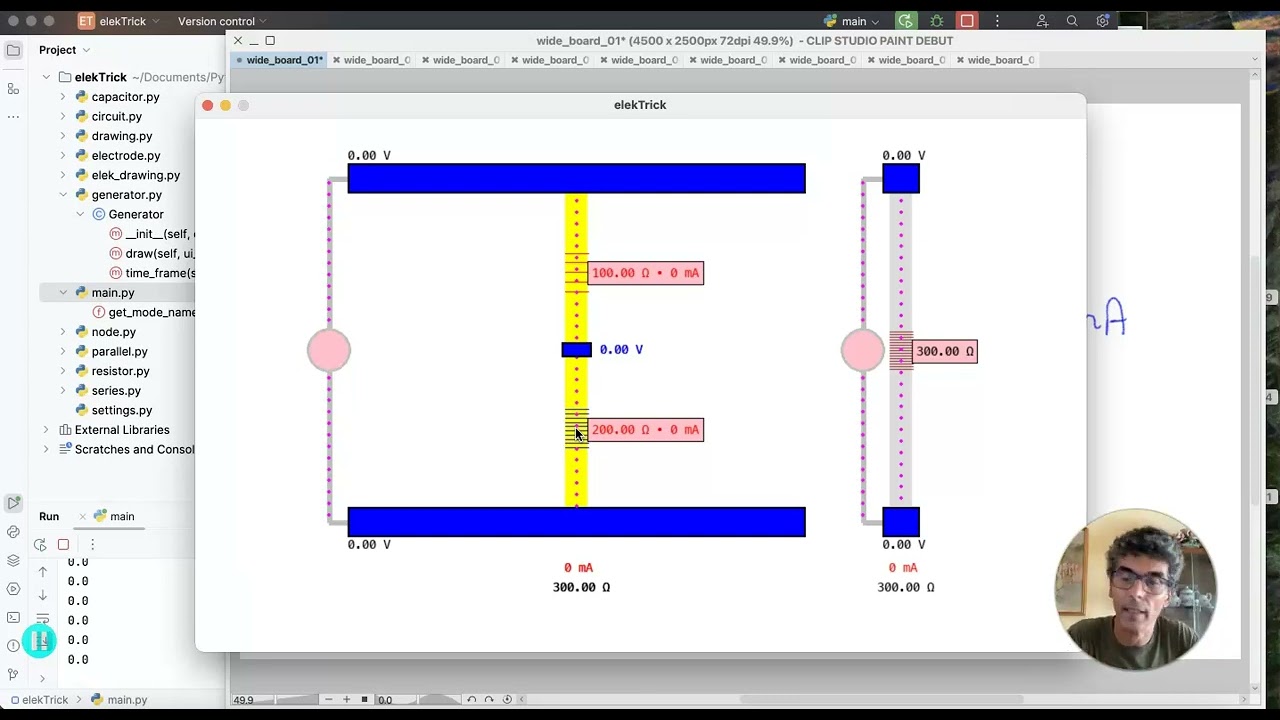Click the 200.00 Ω resistor label
This screenshot has height=720, width=1280.
646,430
